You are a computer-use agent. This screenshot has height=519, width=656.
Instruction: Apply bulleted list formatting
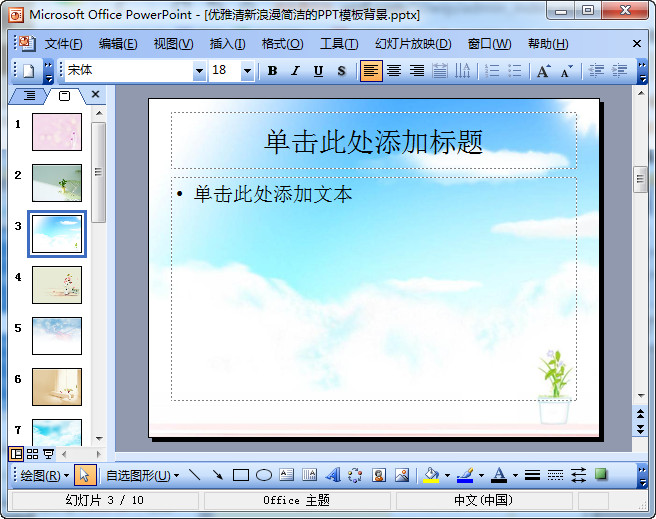(515, 71)
